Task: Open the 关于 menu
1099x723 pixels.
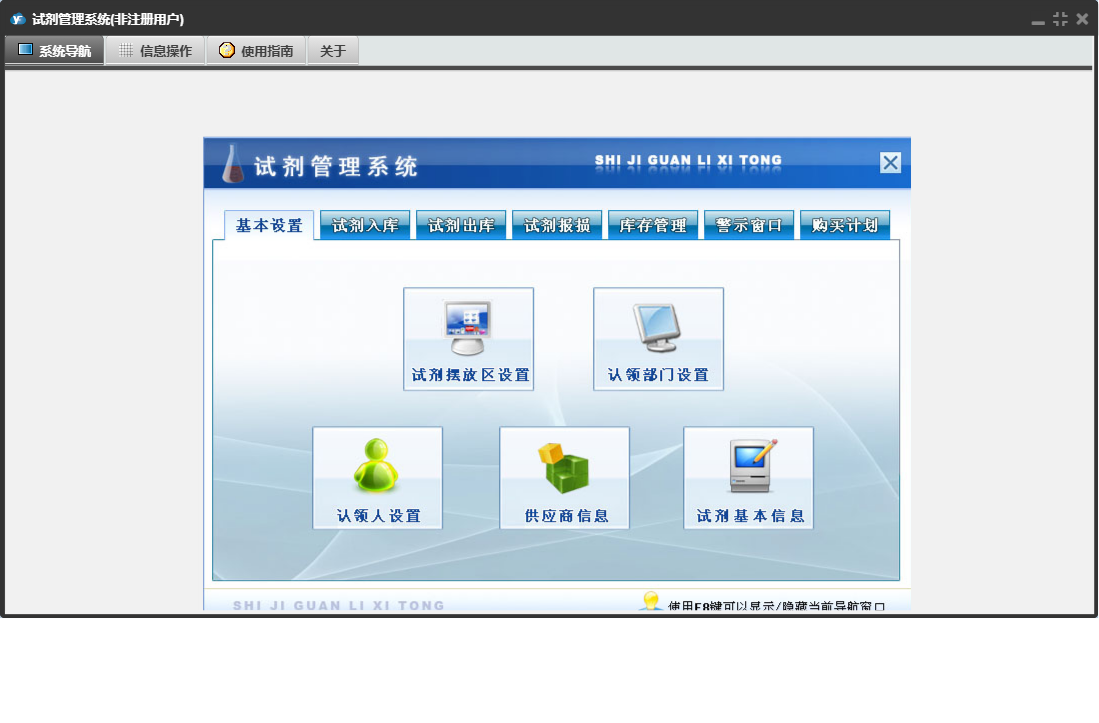Action: (333, 50)
